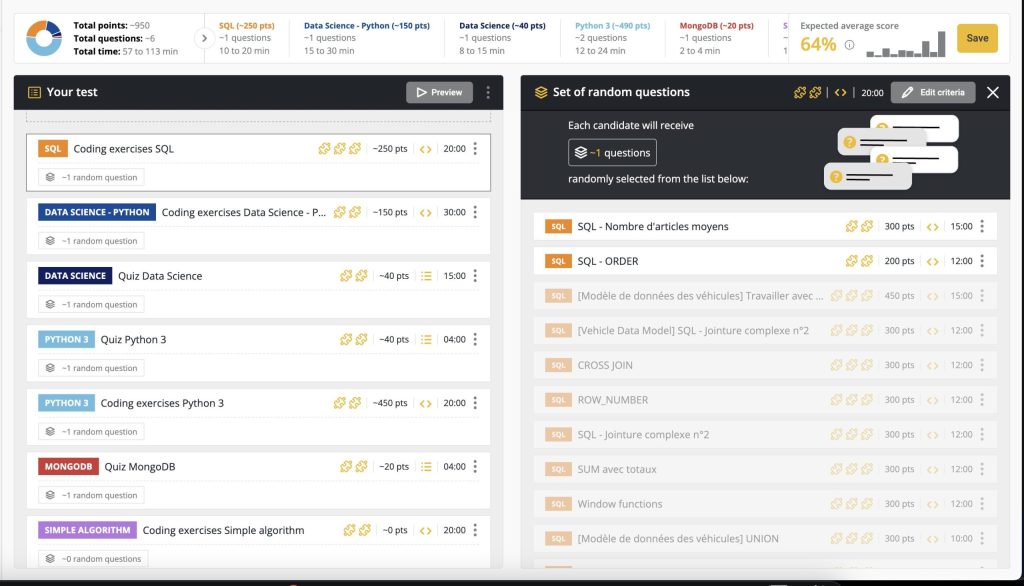Select the SQL - Nombre d'articles moyens question
Viewport: 1024px width, 586px height.
point(765,227)
